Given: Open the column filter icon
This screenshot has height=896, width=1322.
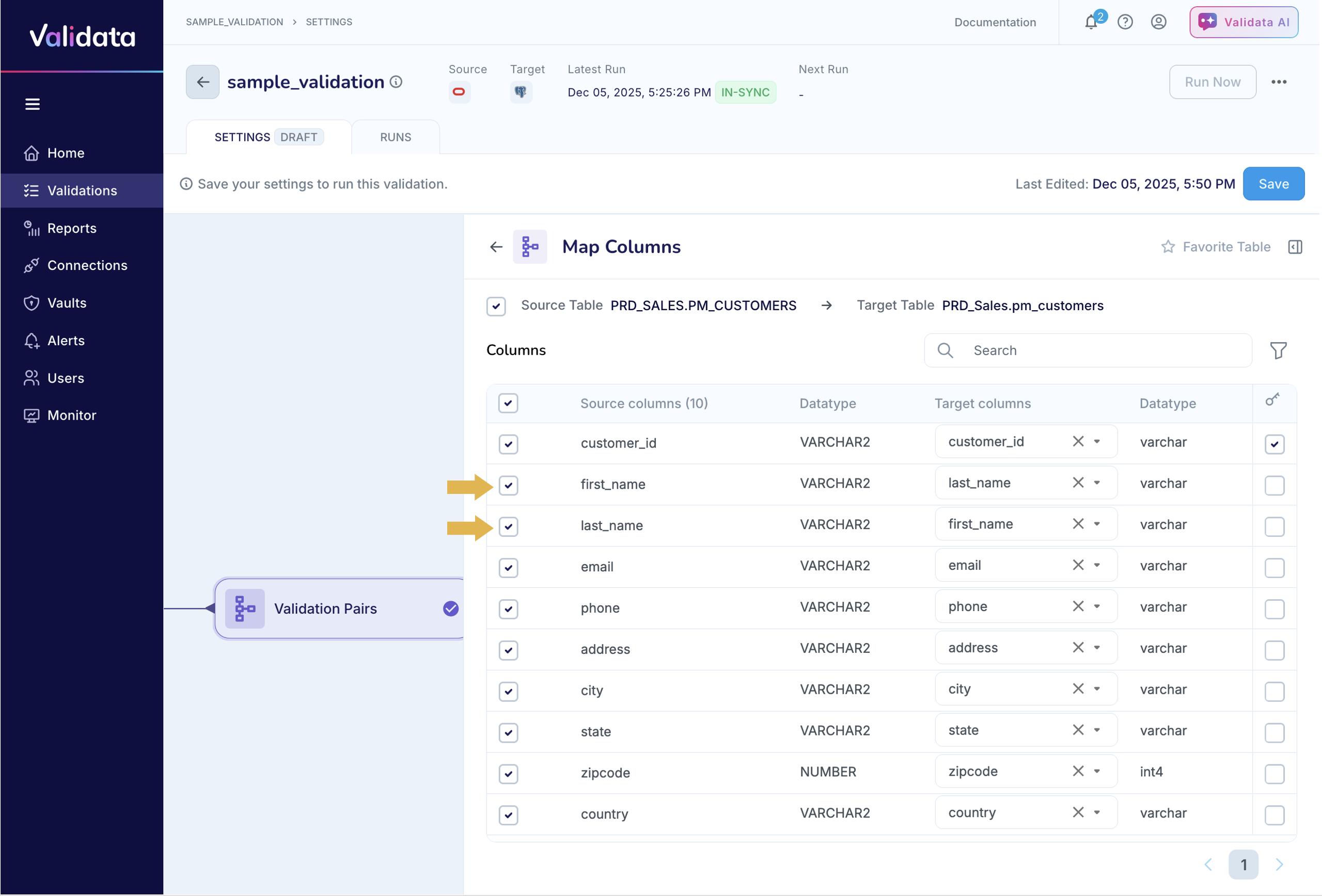Looking at the screenshot, I should click(1278, 350).
